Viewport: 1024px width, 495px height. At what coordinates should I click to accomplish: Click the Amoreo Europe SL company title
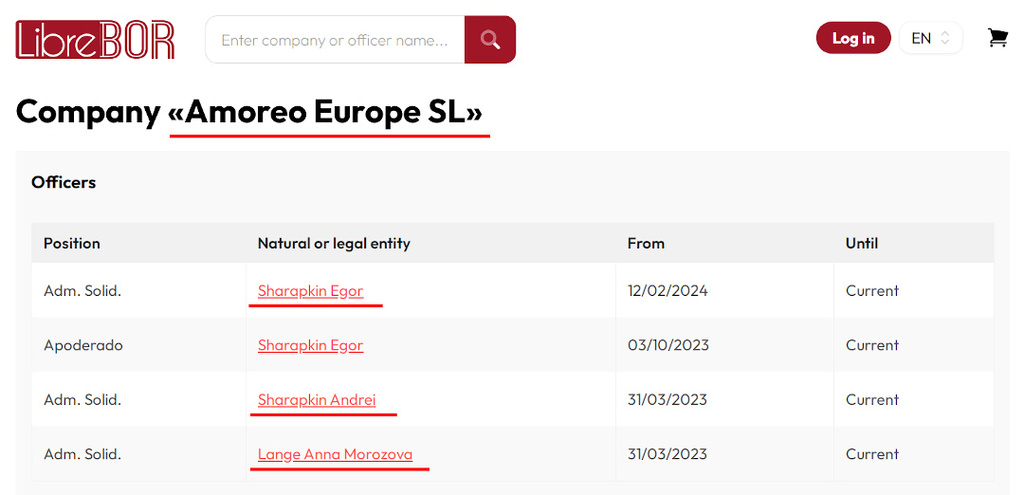click(326, 112)
